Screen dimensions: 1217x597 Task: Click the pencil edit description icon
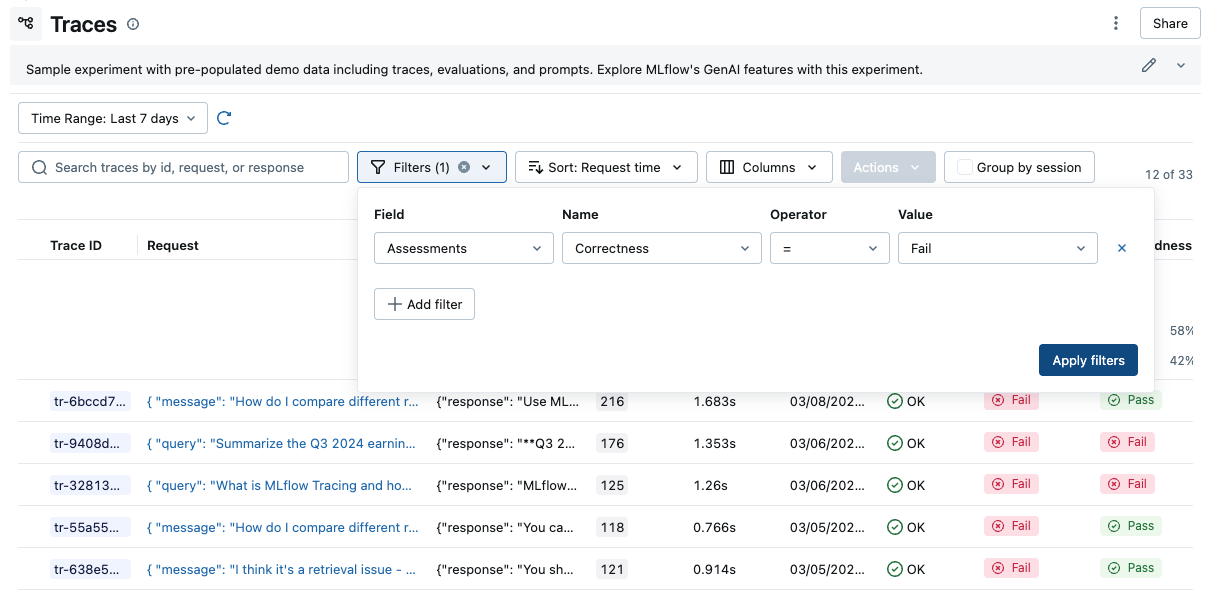coord(1149,66)
